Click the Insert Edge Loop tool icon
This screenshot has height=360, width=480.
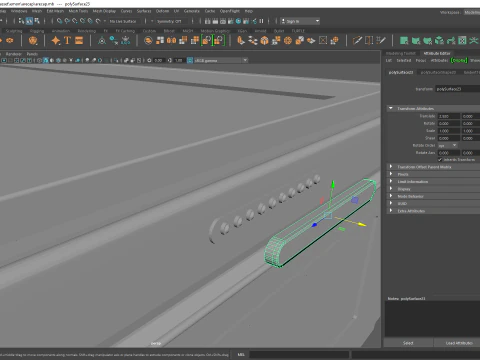tap(369, 41)
